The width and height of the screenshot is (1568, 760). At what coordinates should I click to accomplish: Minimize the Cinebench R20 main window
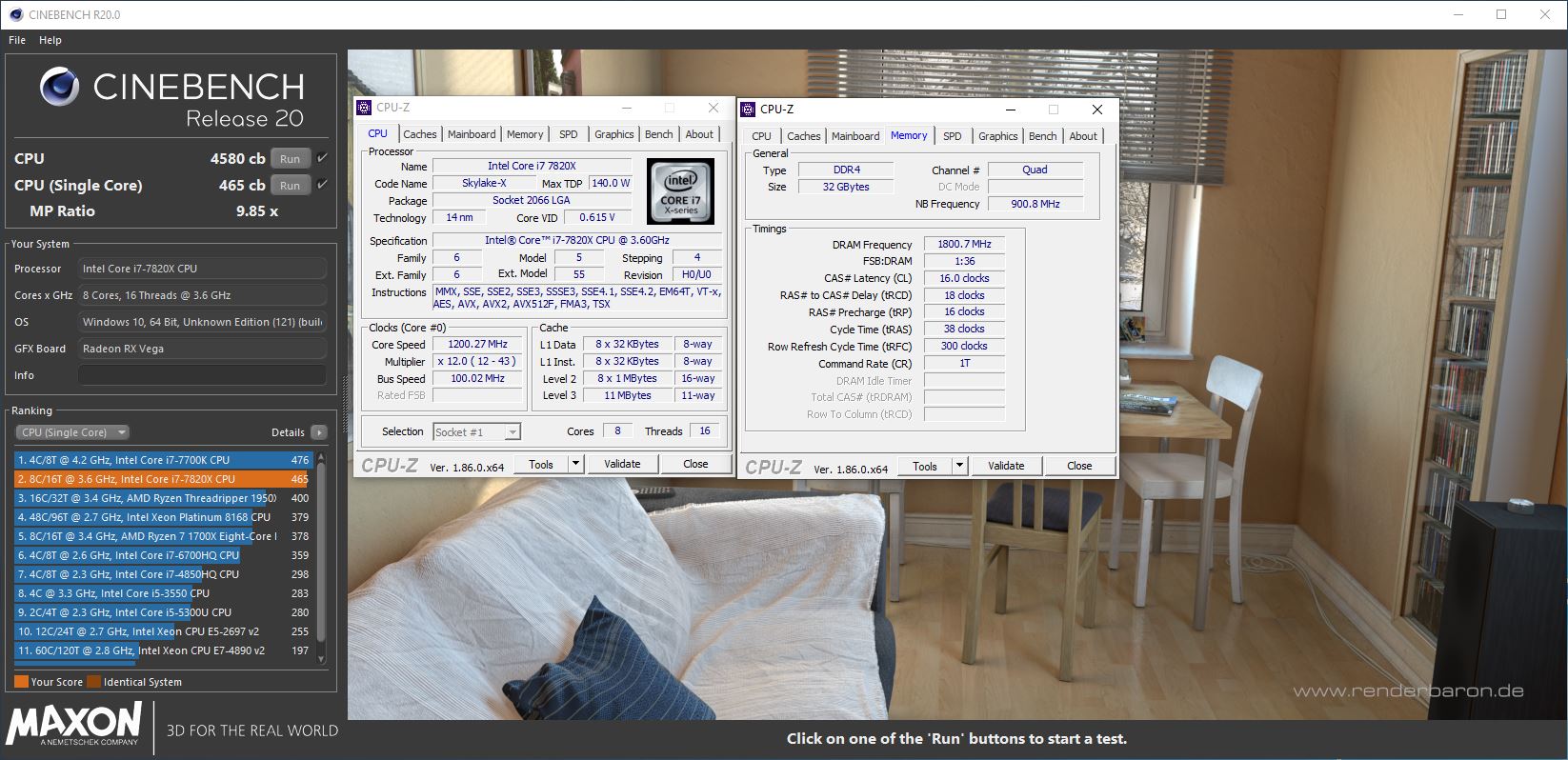(1457, 14)
